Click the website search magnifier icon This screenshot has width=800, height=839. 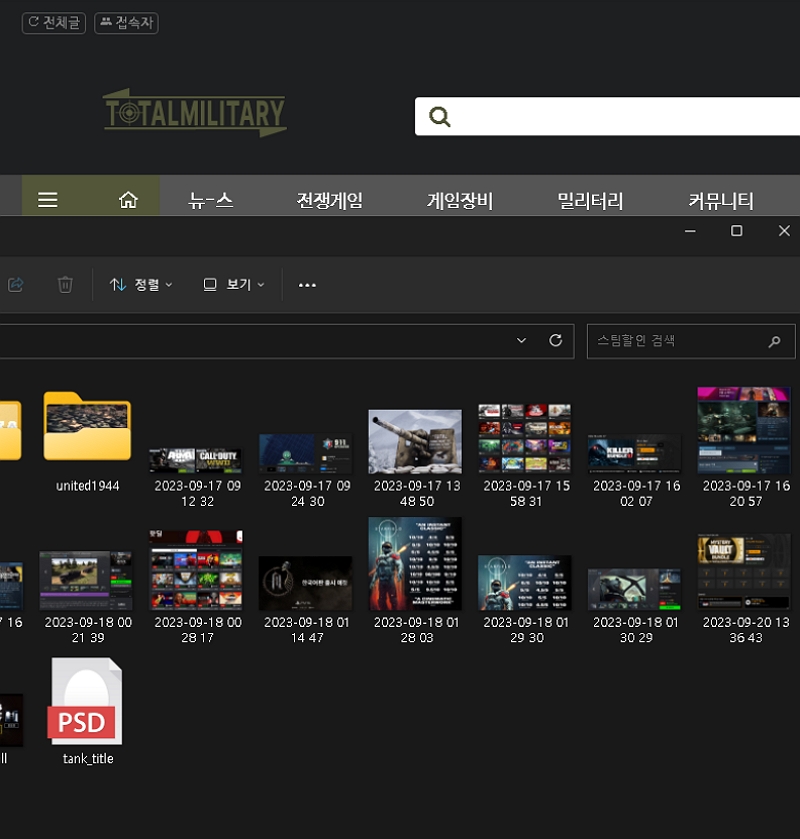click(x=440, y=116)
